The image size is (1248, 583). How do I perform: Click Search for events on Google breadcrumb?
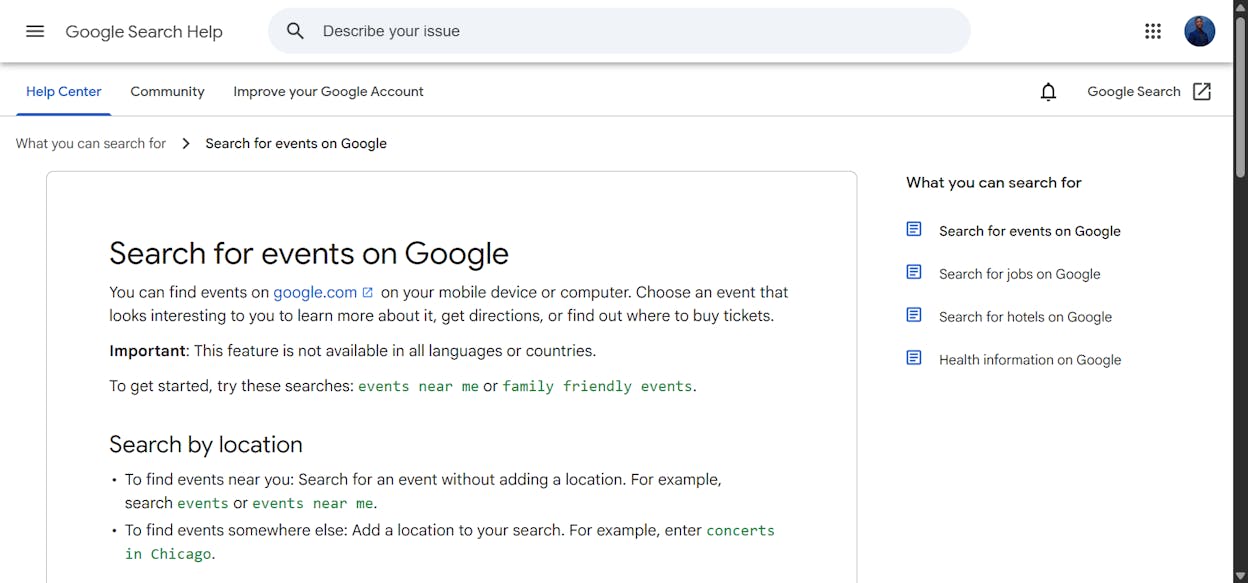tap(296, 144)
